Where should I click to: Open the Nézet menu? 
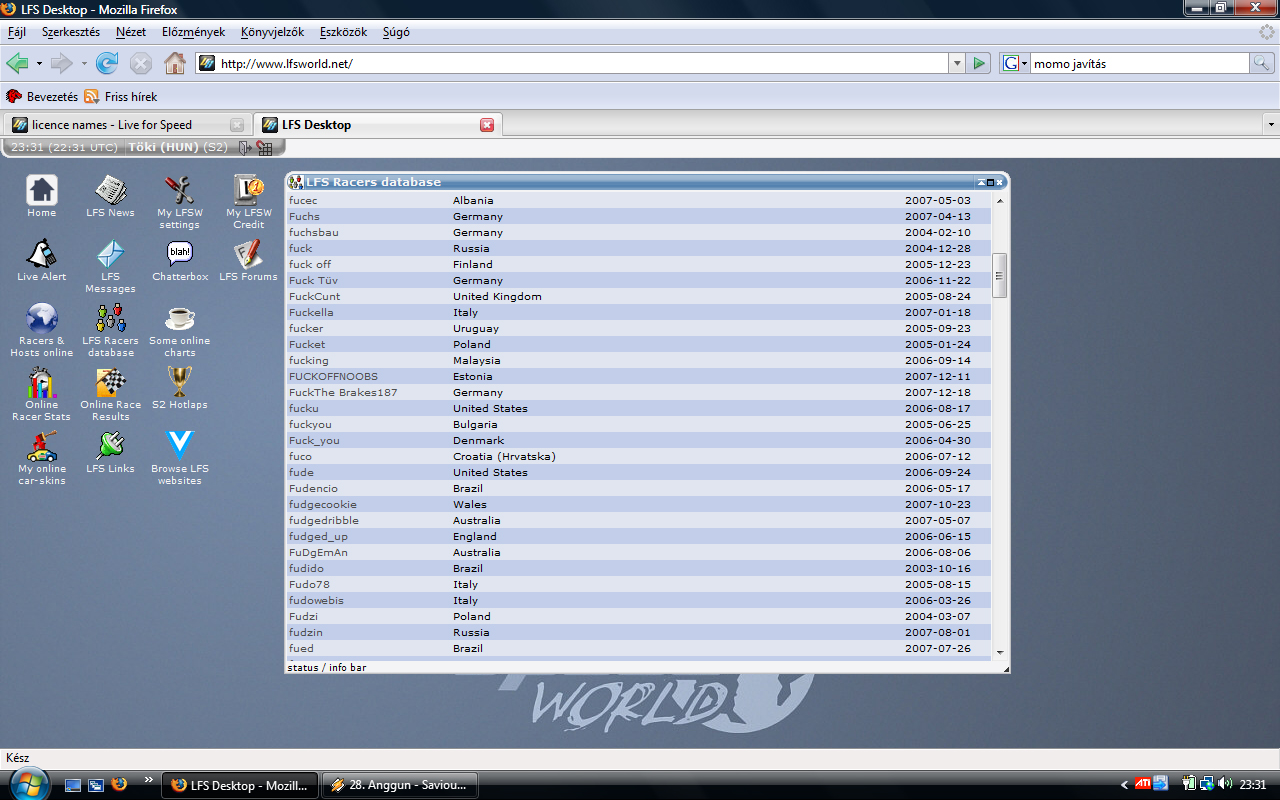[131, 32]
